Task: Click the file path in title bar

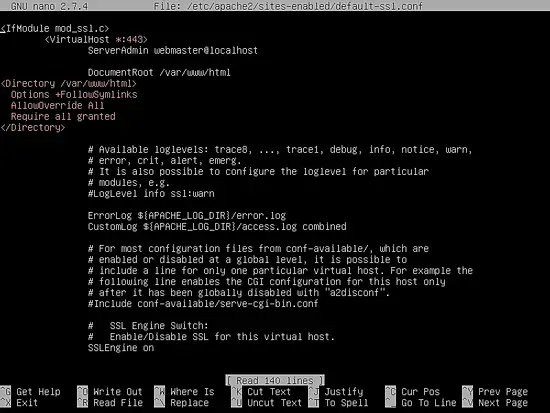Action: point(305,6)
